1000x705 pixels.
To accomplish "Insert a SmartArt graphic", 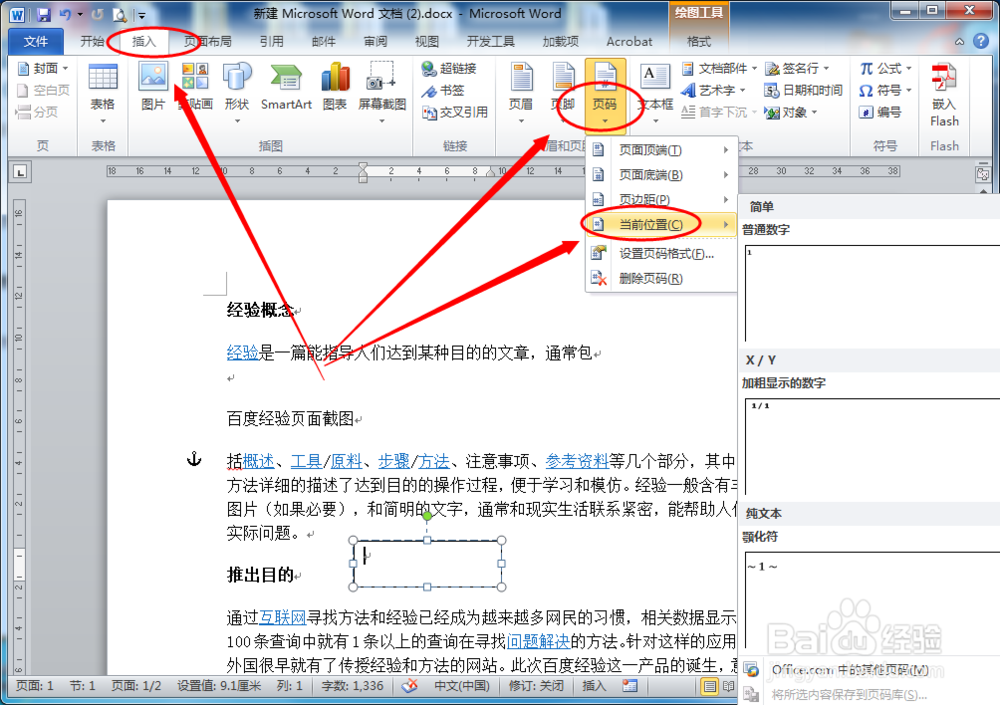I will click(286, 87).
